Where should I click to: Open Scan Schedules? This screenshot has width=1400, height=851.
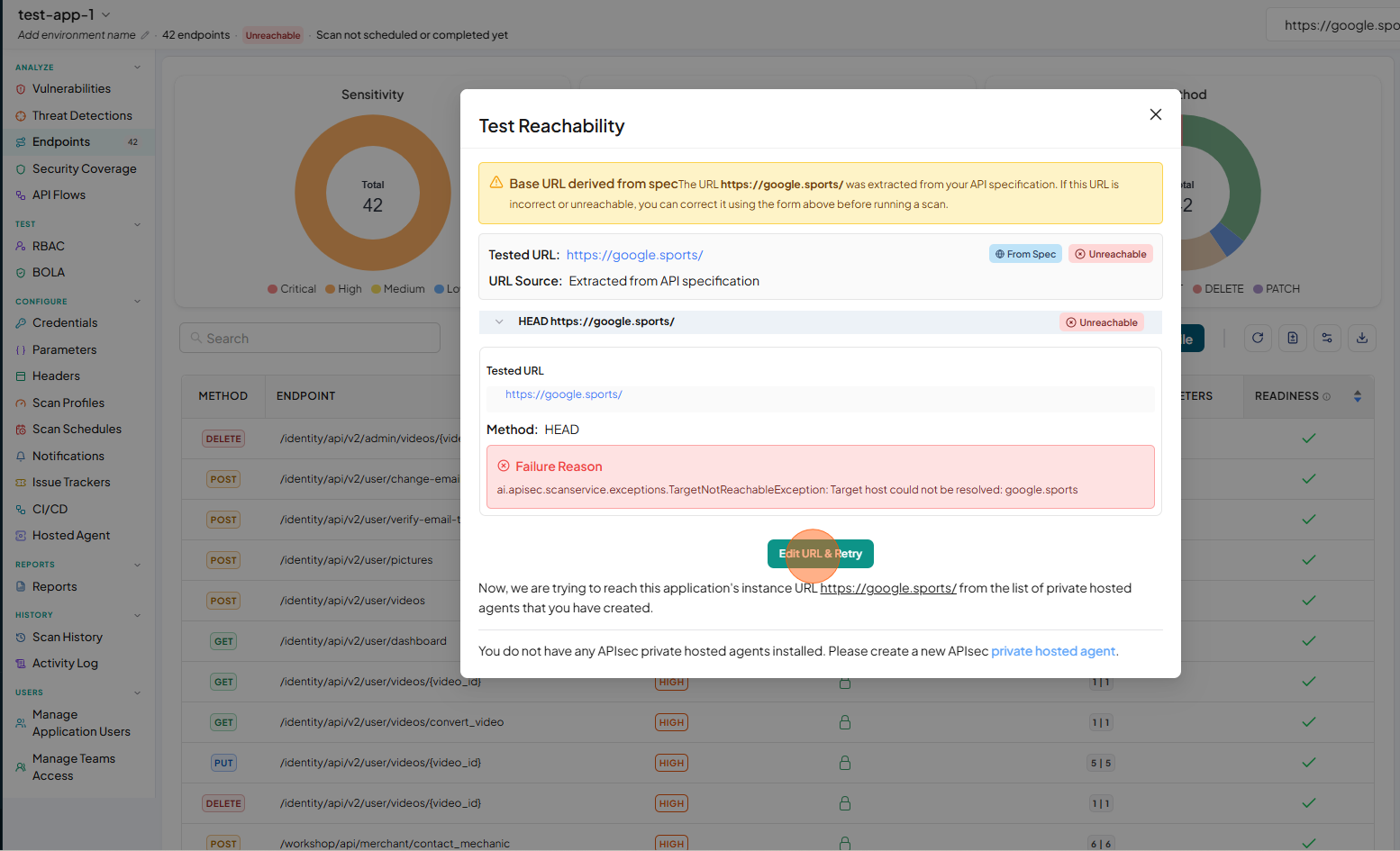click(x=77, y=429)
